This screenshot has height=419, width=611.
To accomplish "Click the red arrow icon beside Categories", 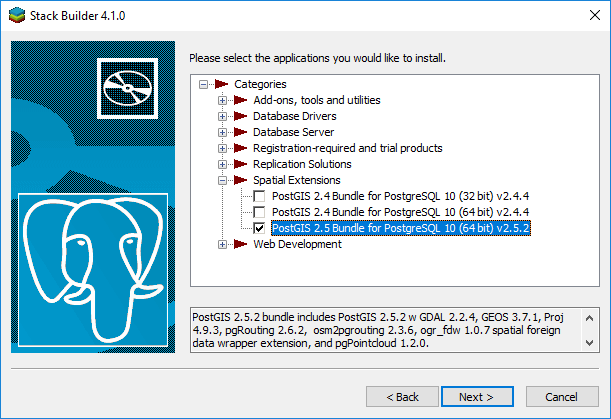I will [221, 84].
